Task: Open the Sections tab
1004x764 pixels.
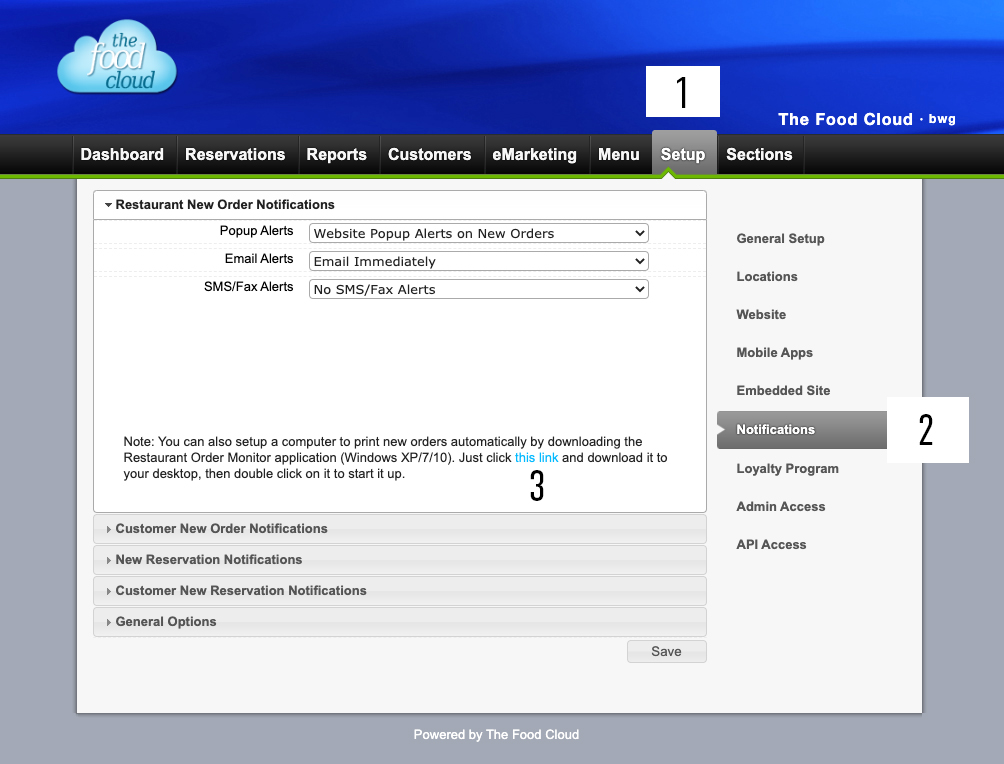Action: pos(759,154)
